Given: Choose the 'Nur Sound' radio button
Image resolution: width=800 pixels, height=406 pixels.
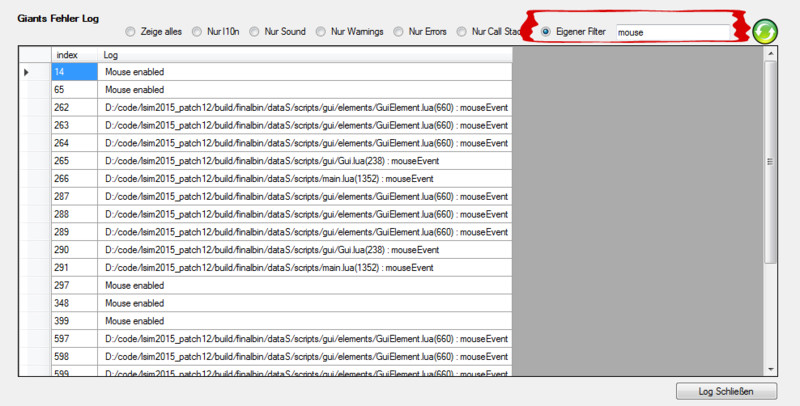Looking at the screenshot, I should click(256, 32).
